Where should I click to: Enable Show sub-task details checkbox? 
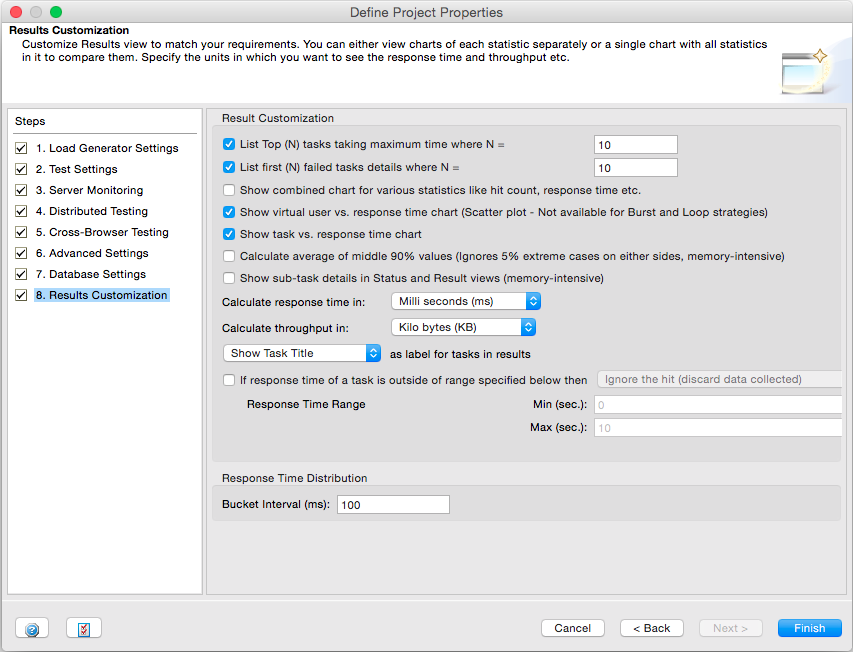(229, 278)
